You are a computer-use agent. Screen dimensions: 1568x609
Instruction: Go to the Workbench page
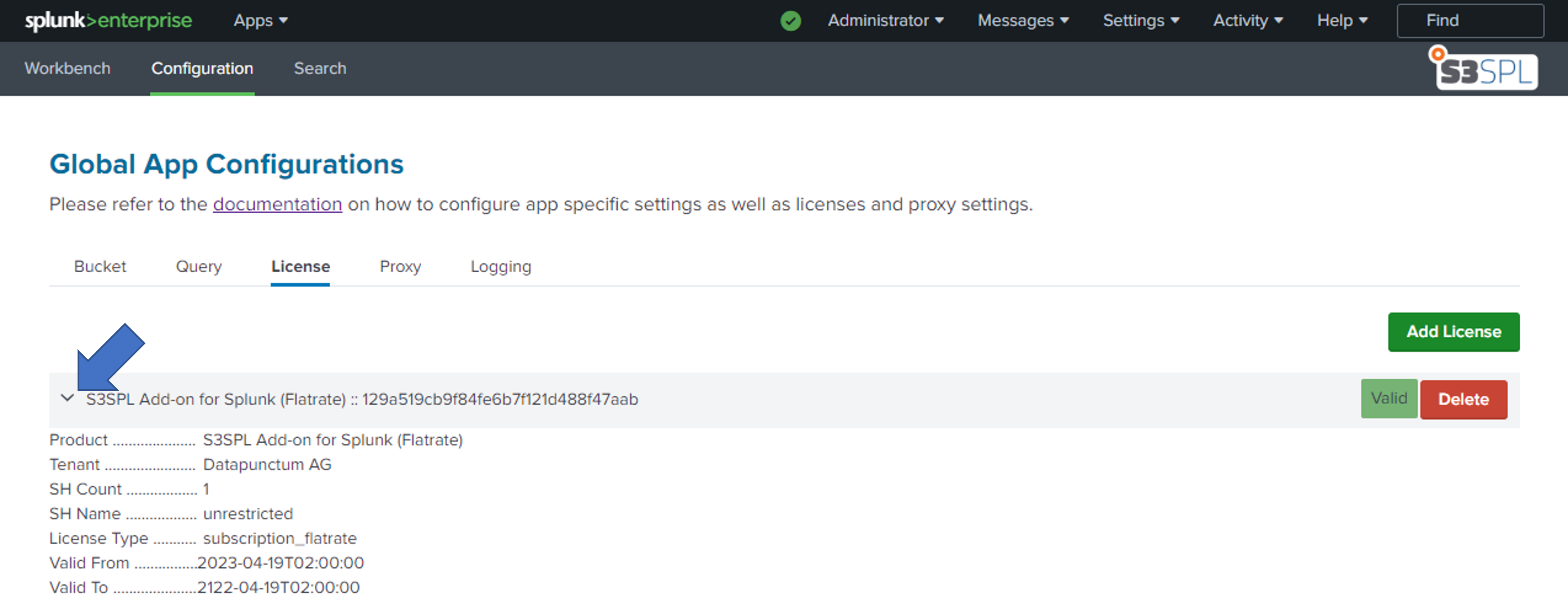(68, 69)
